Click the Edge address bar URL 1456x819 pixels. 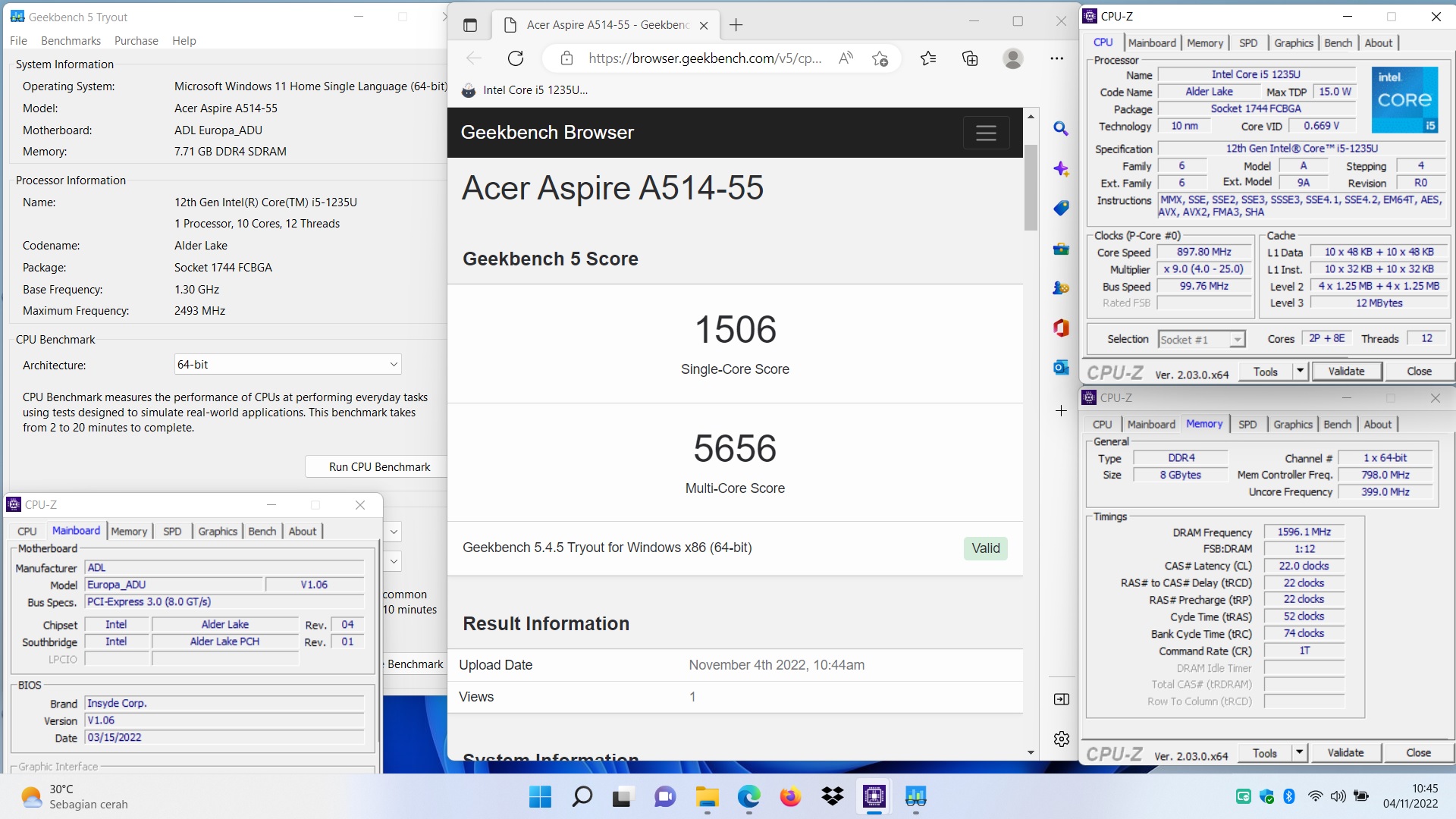(704, 58)
